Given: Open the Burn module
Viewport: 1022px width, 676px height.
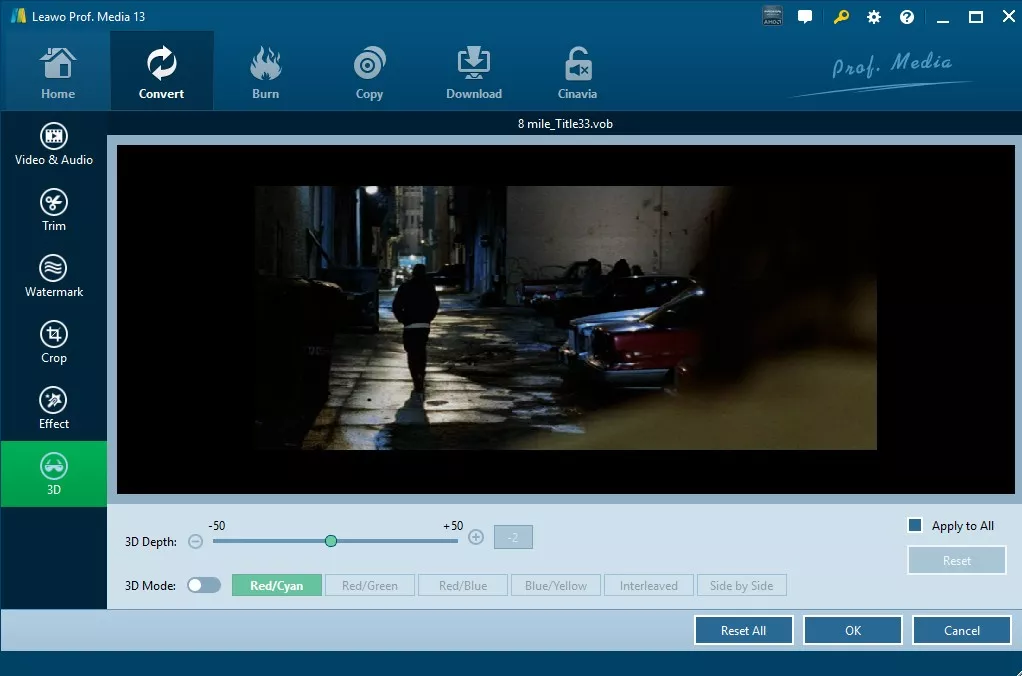Looking at the screenshot, I should (265, 72).
